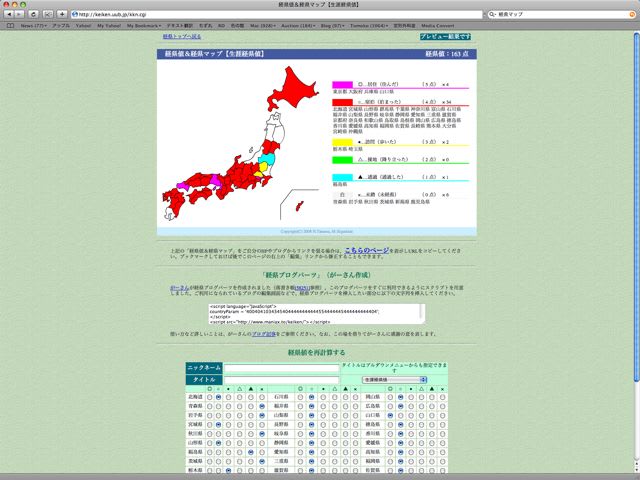Go forward with the Safari forward arrow

19,14
